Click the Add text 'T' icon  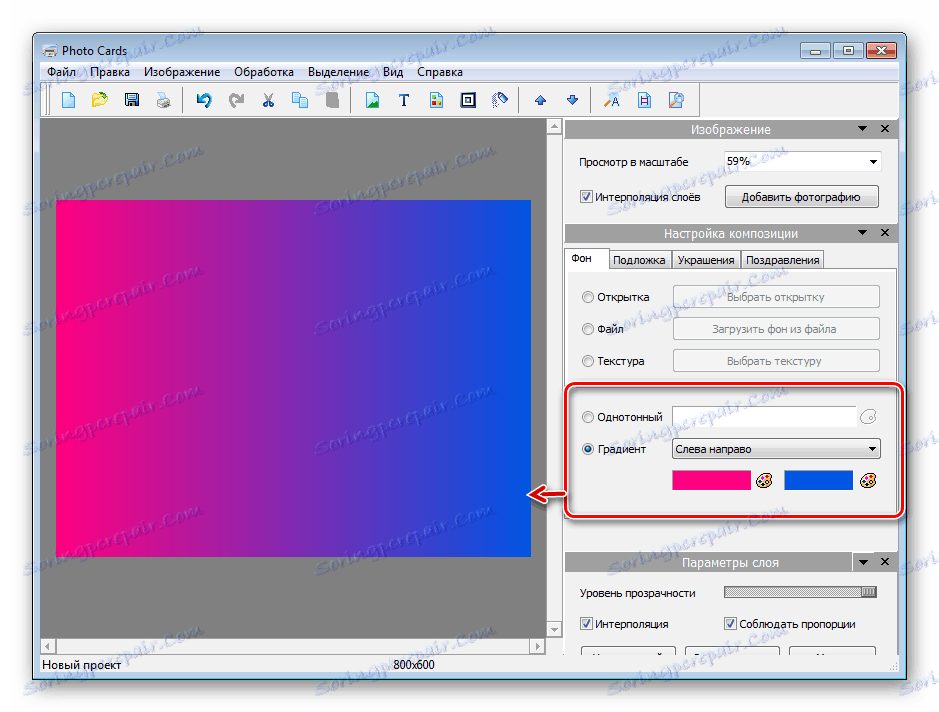pyautogui.click(x=404, y=100)
